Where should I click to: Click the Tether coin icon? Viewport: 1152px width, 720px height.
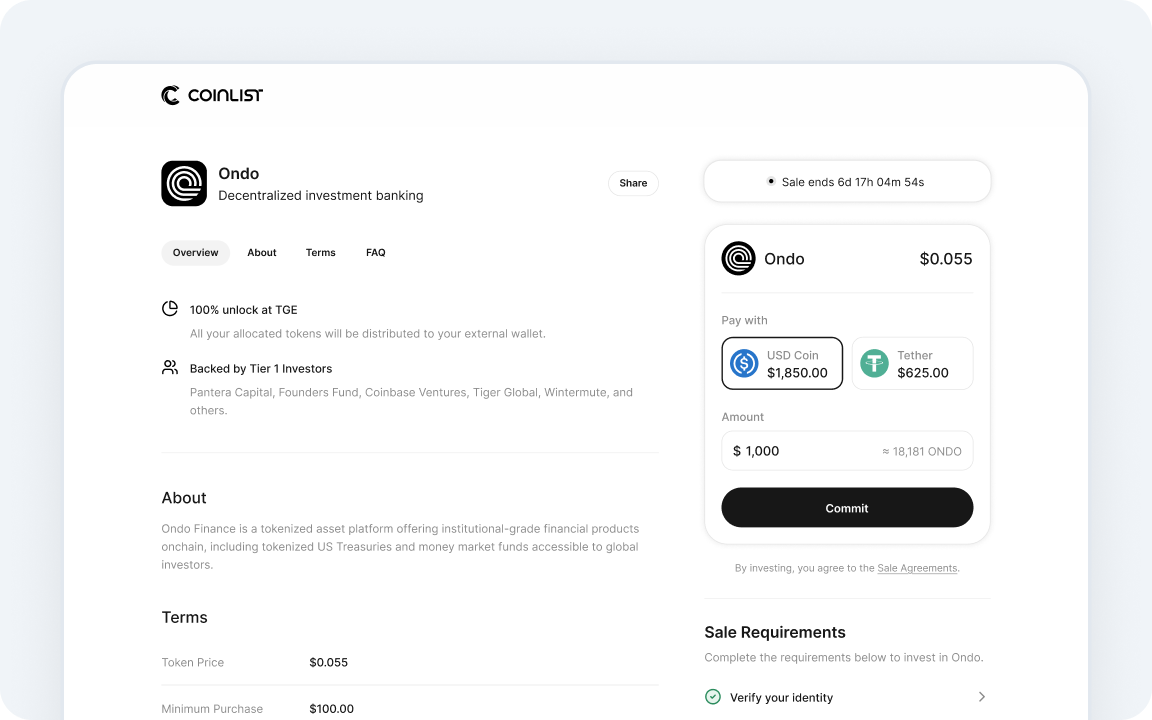point(874,363)
